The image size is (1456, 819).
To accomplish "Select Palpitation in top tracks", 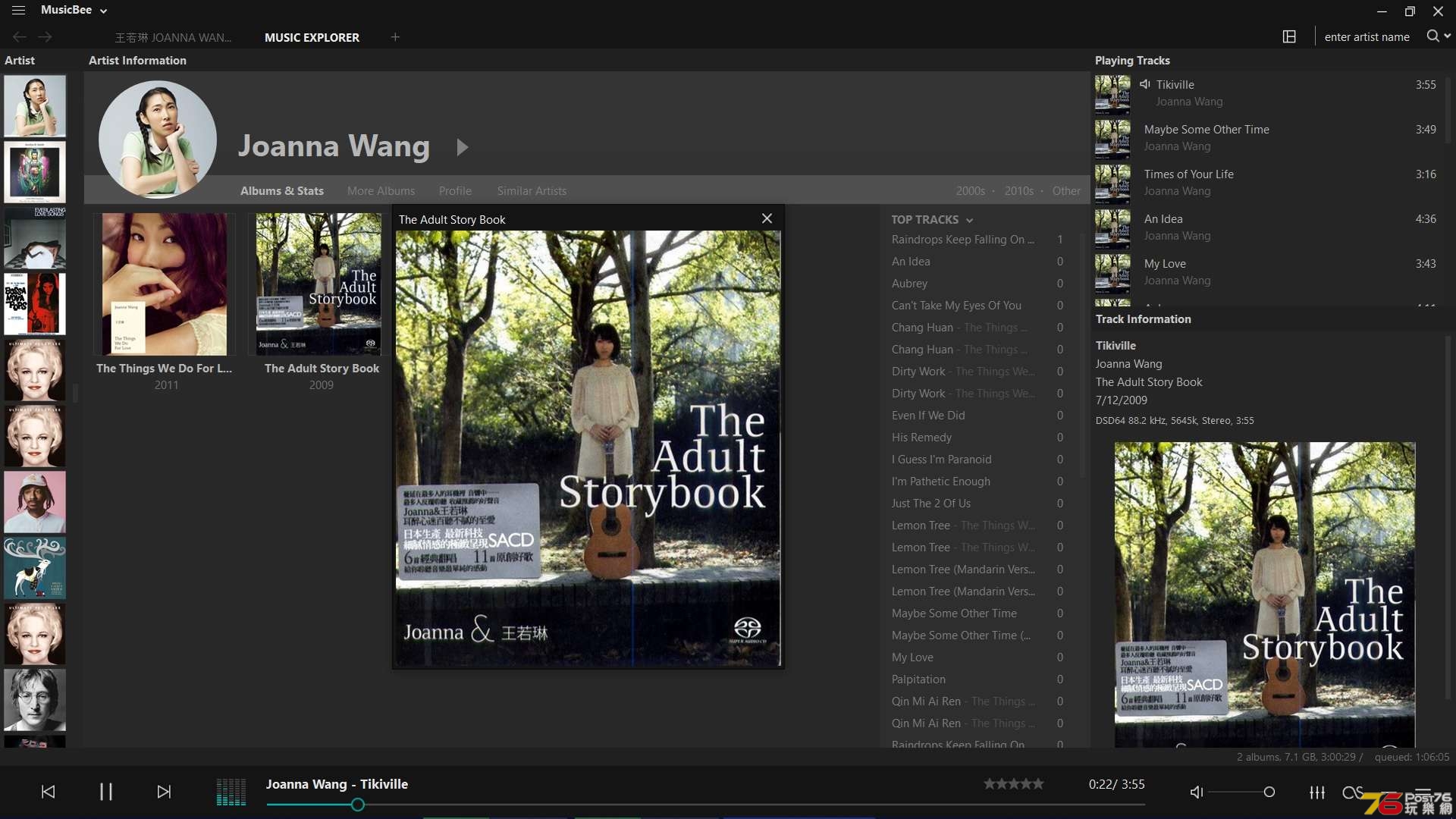I will point(977,679).
